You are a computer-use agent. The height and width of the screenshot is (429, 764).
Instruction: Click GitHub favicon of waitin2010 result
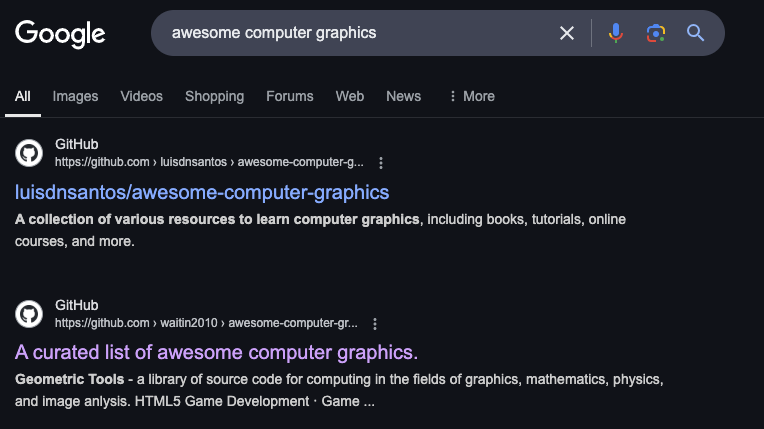(x=29, y=314)
